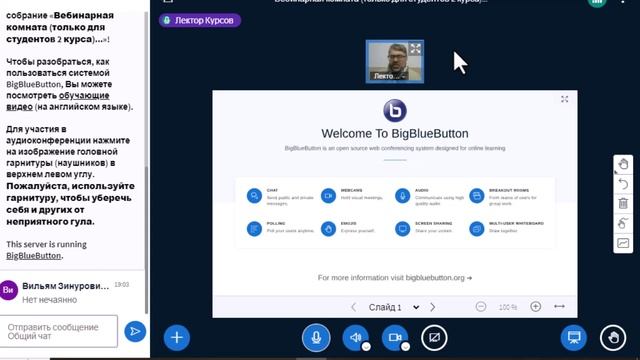640x360 pixels.
Task: Go to the previous slide
Action: [x=354, y=307]
